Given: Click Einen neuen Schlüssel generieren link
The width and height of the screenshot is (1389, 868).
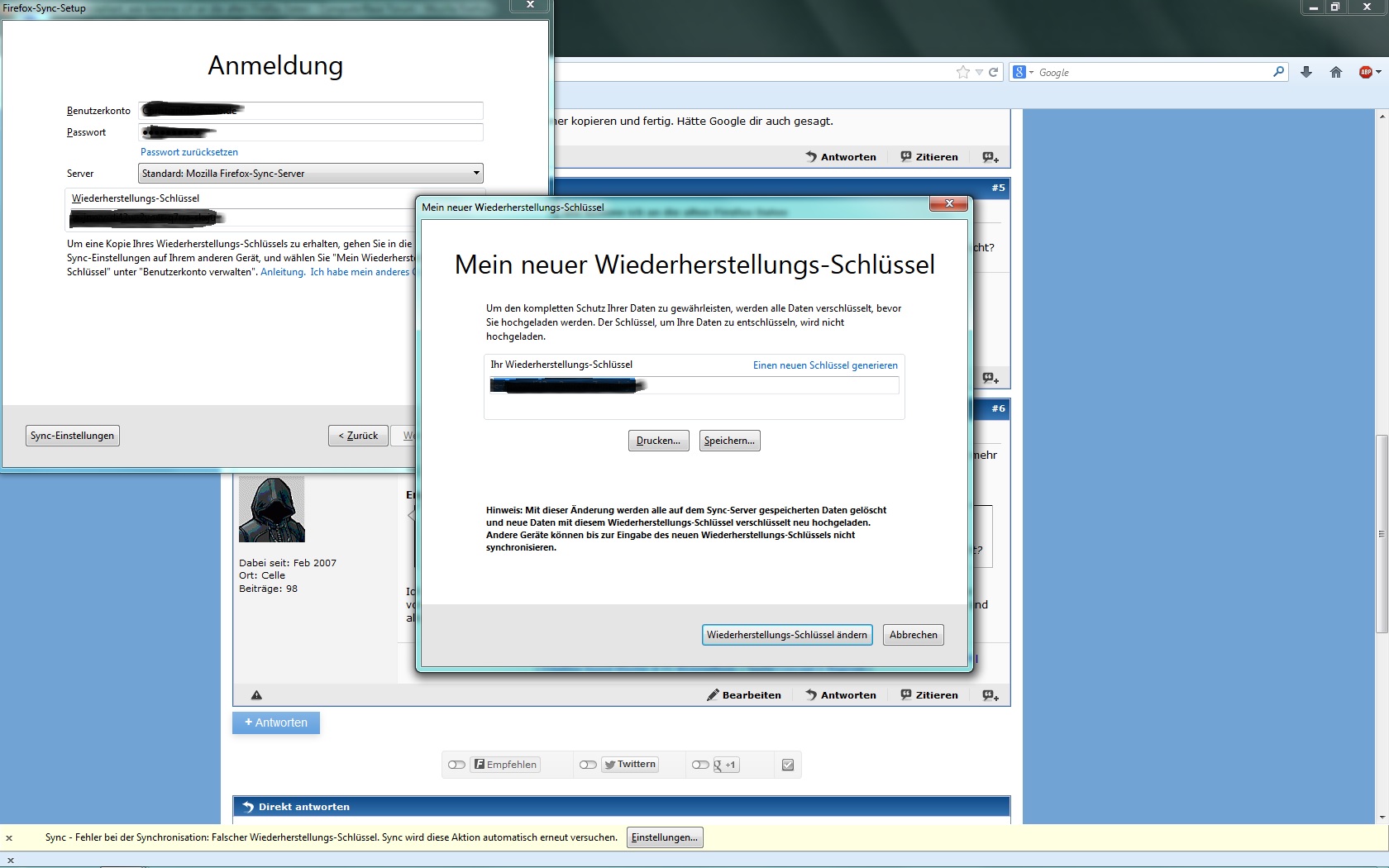Looking at the screenshot, I should click(825, 365).
